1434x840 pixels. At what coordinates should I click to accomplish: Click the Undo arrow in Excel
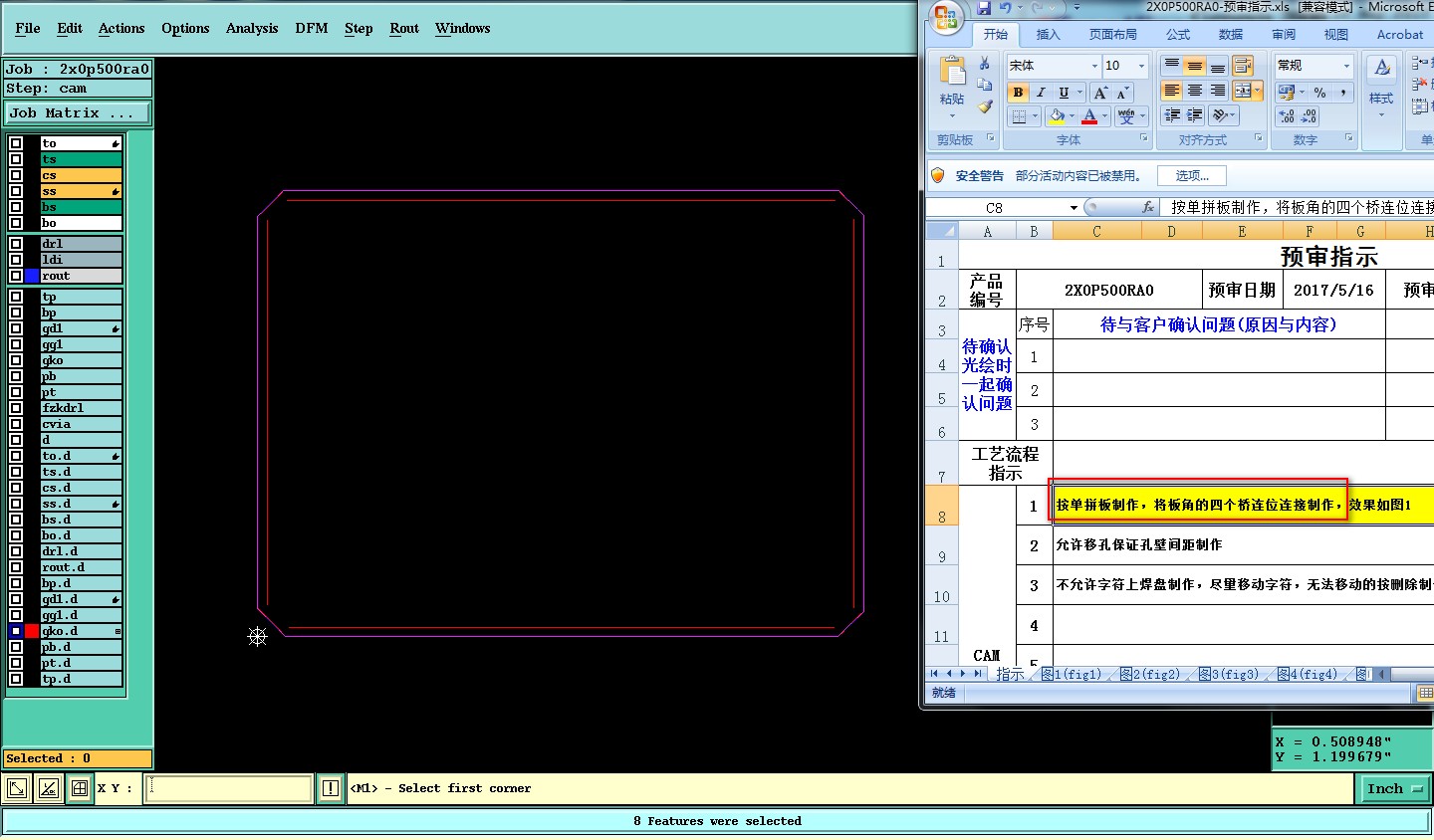[1006, 8]
